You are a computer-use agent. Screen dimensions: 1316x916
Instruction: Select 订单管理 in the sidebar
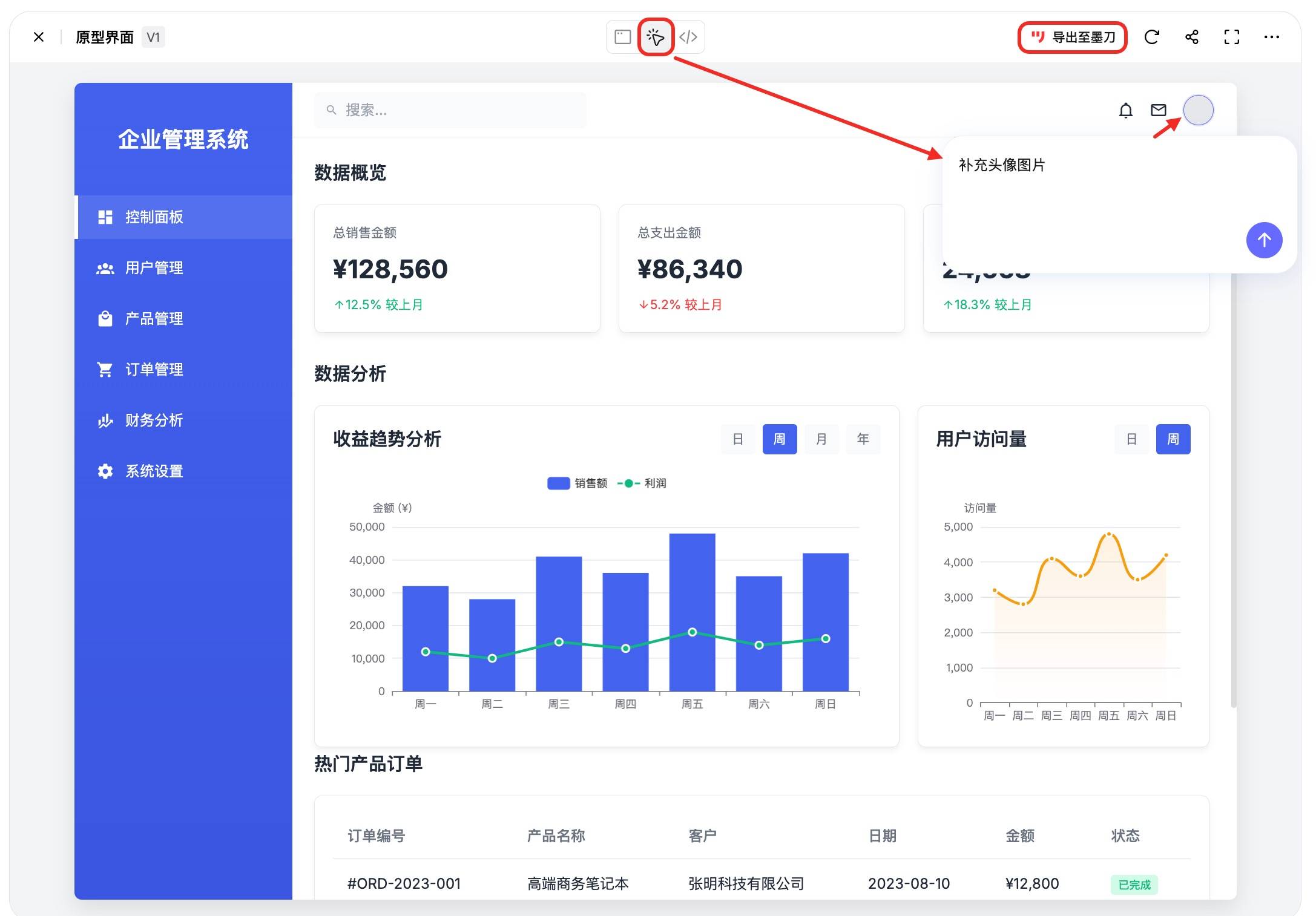coord(183,370)
